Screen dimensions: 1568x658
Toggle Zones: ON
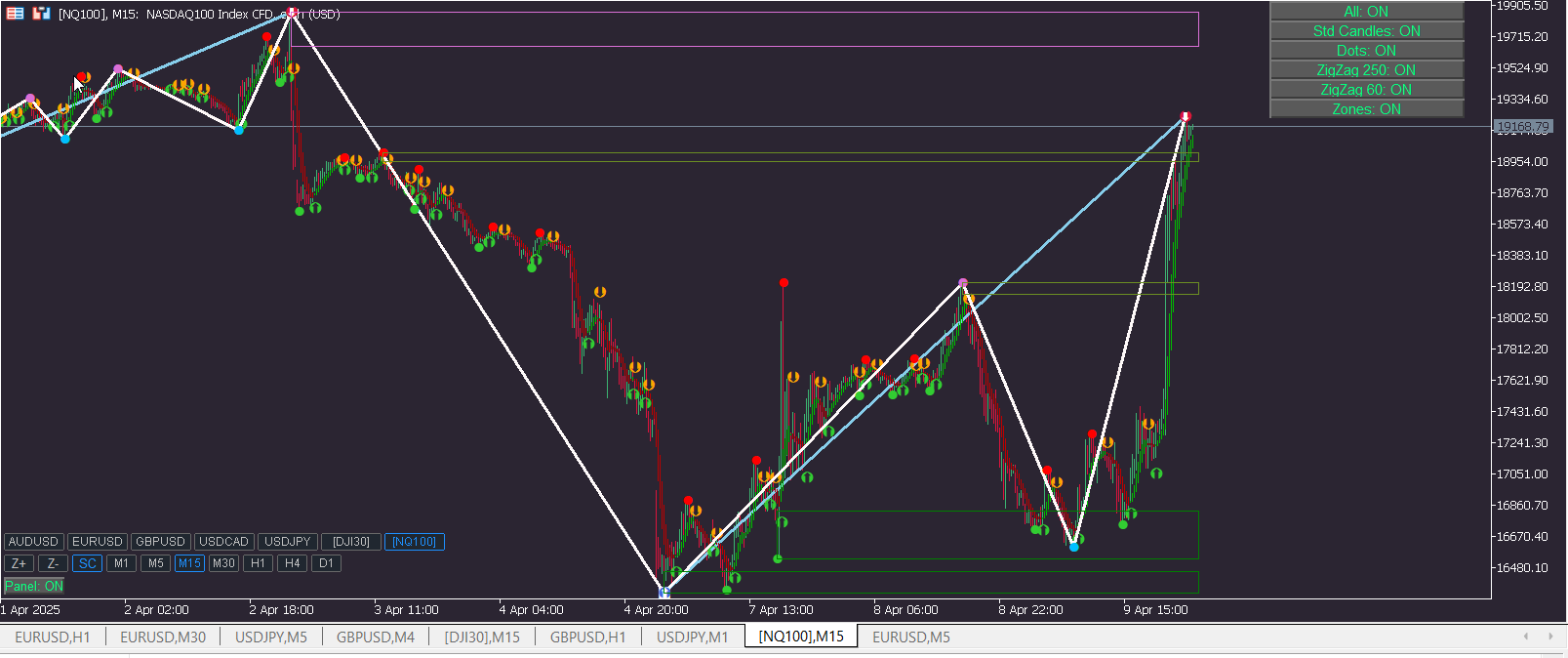pyautogui.click(x=1366, y=109)
